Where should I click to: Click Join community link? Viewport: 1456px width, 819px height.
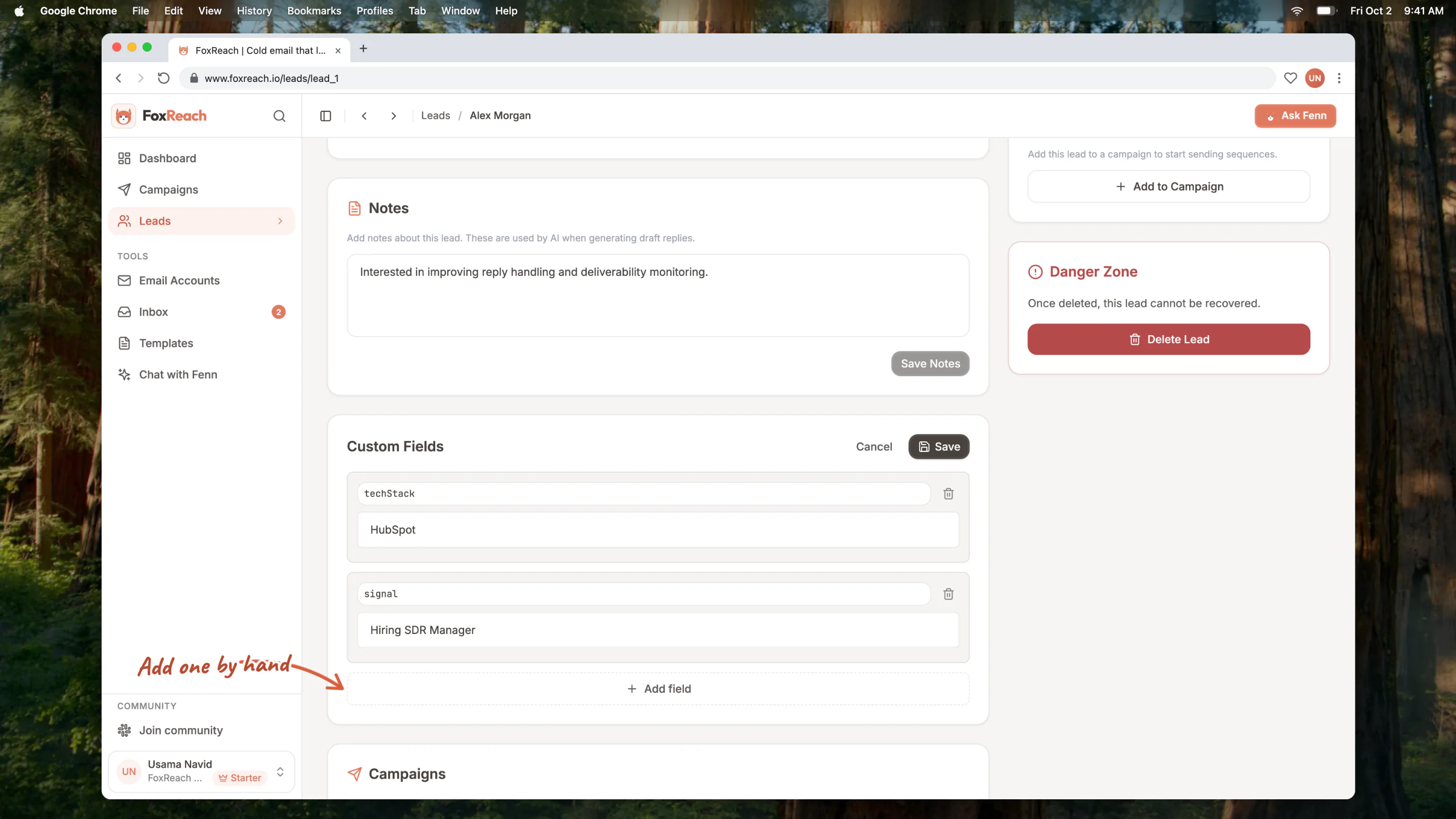click(x=201, y=730)
